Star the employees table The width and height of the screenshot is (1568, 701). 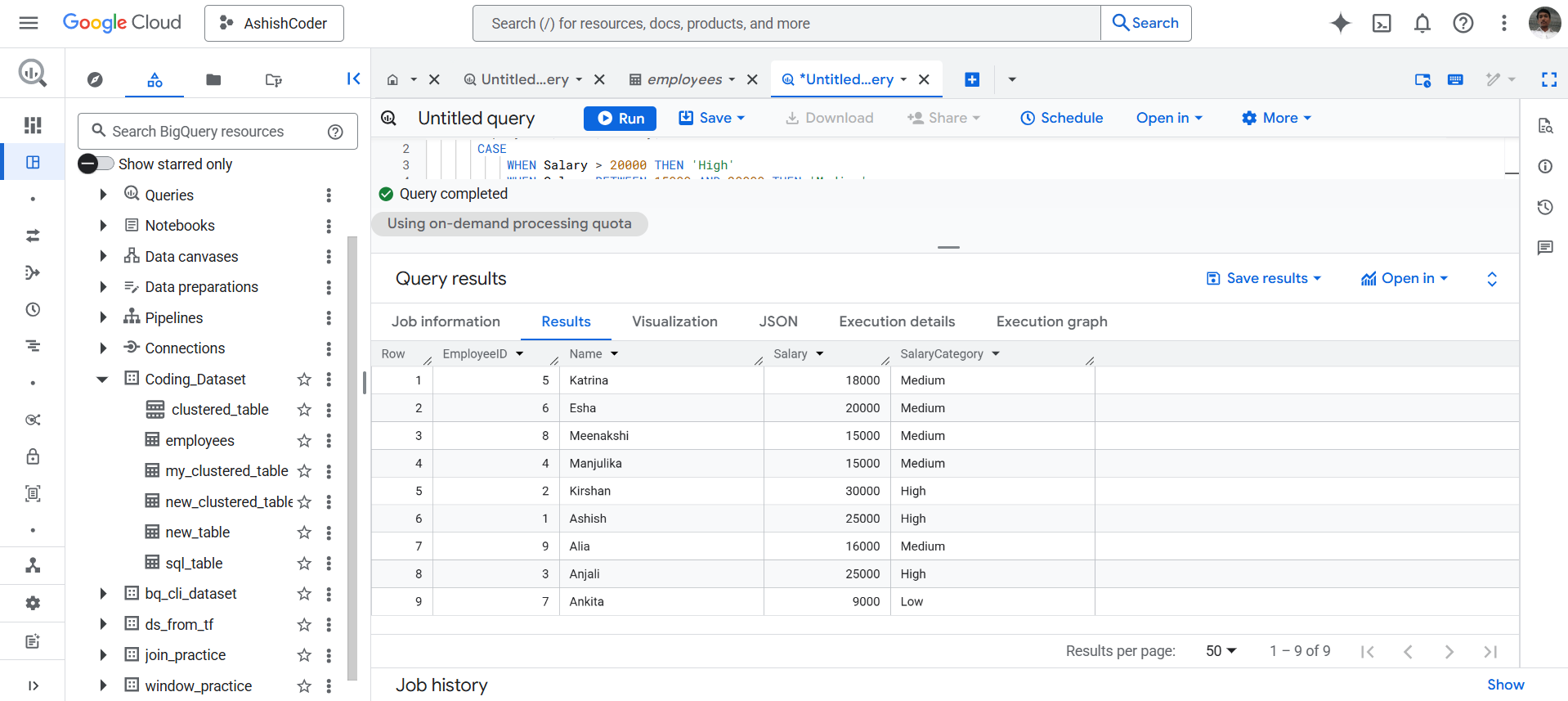pos(304,441)
